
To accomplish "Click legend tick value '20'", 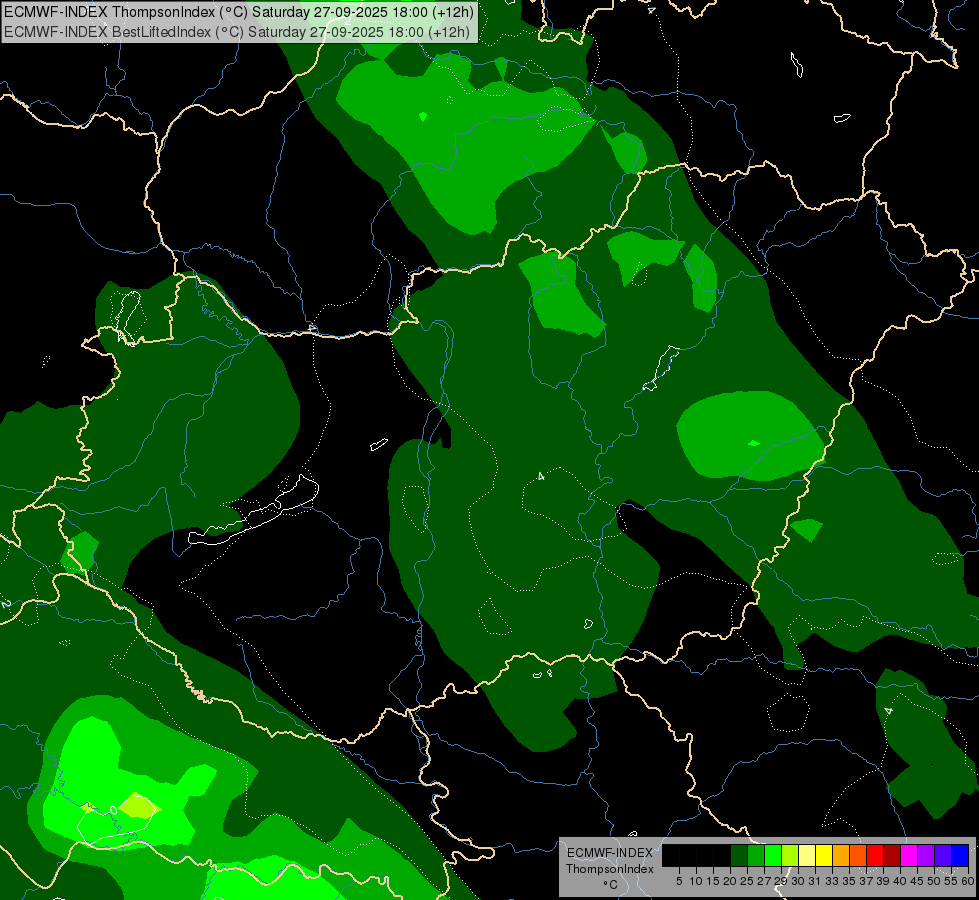I will click(730, 881).
